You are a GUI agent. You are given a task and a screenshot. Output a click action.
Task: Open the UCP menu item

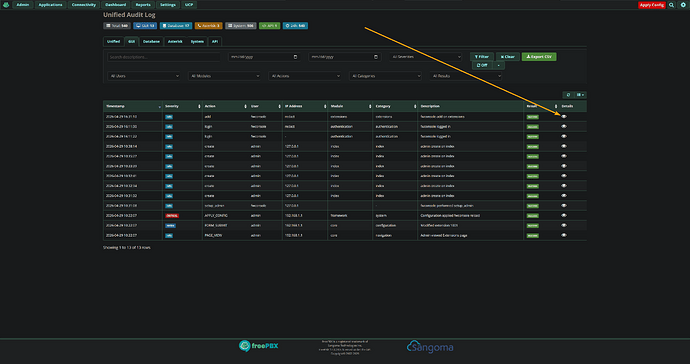click(x=189, y=5)
